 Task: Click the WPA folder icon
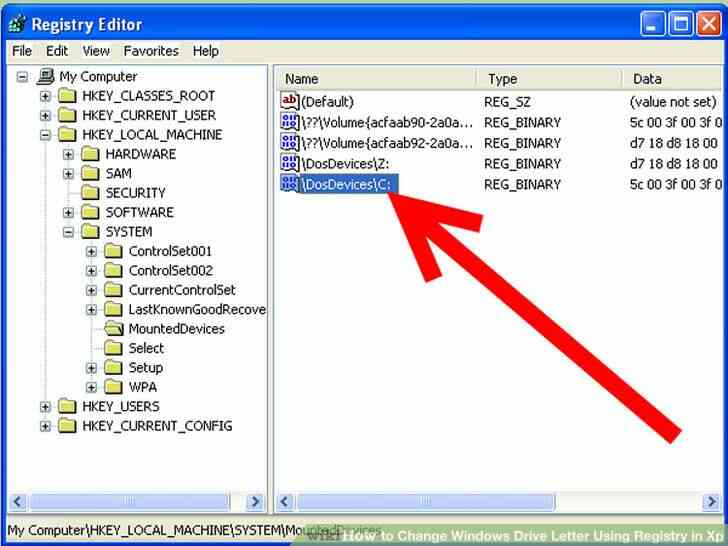tap(113, 387)
